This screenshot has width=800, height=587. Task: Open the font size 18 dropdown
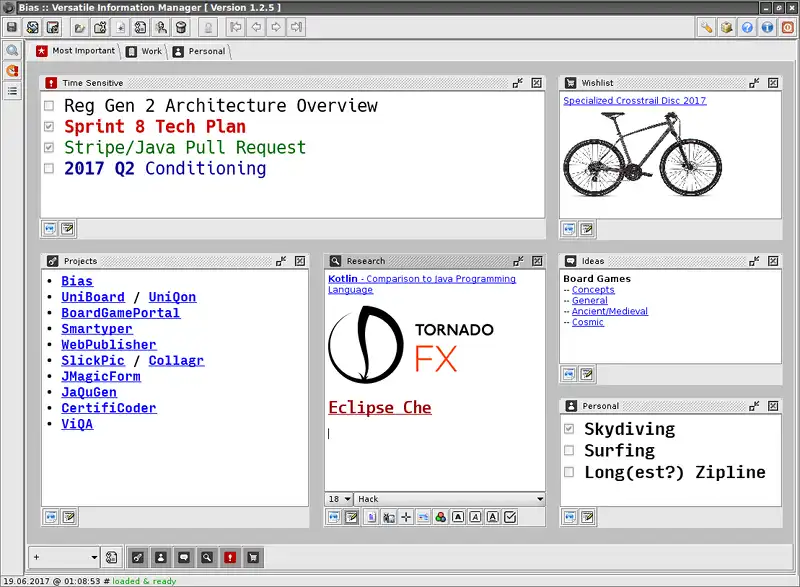(339, 499)
